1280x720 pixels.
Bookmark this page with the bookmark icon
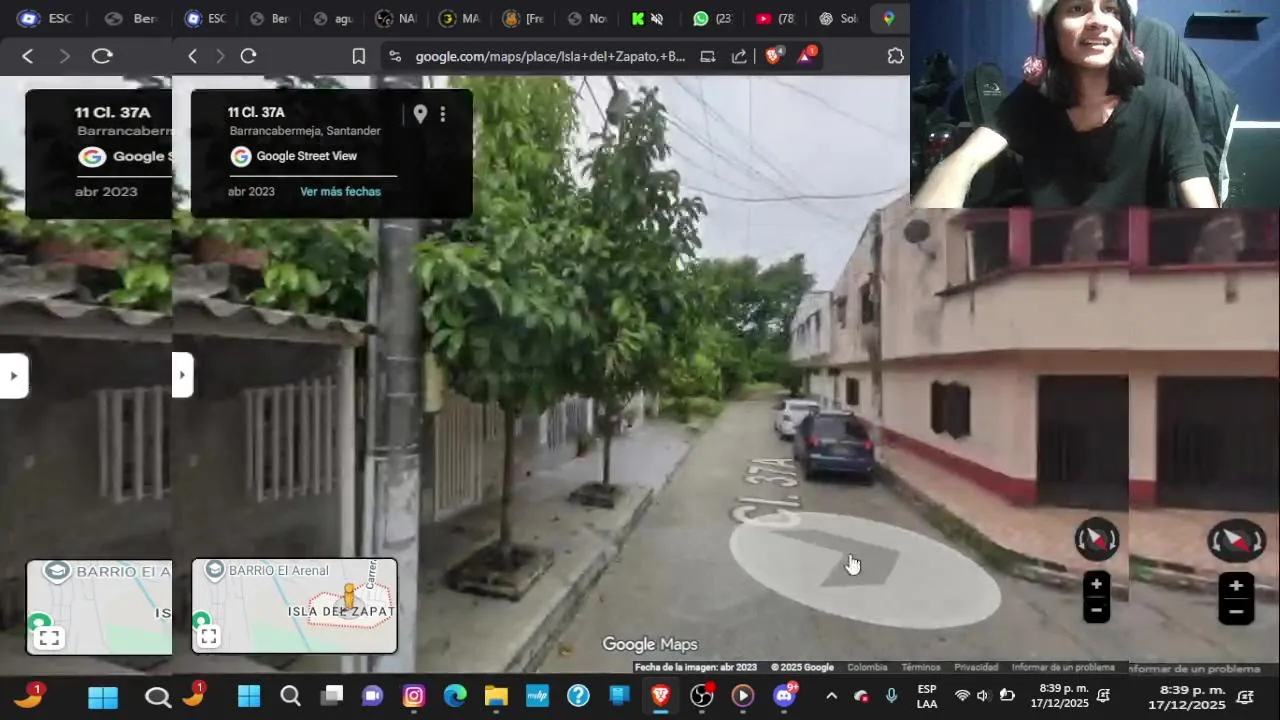click(359, 57)
